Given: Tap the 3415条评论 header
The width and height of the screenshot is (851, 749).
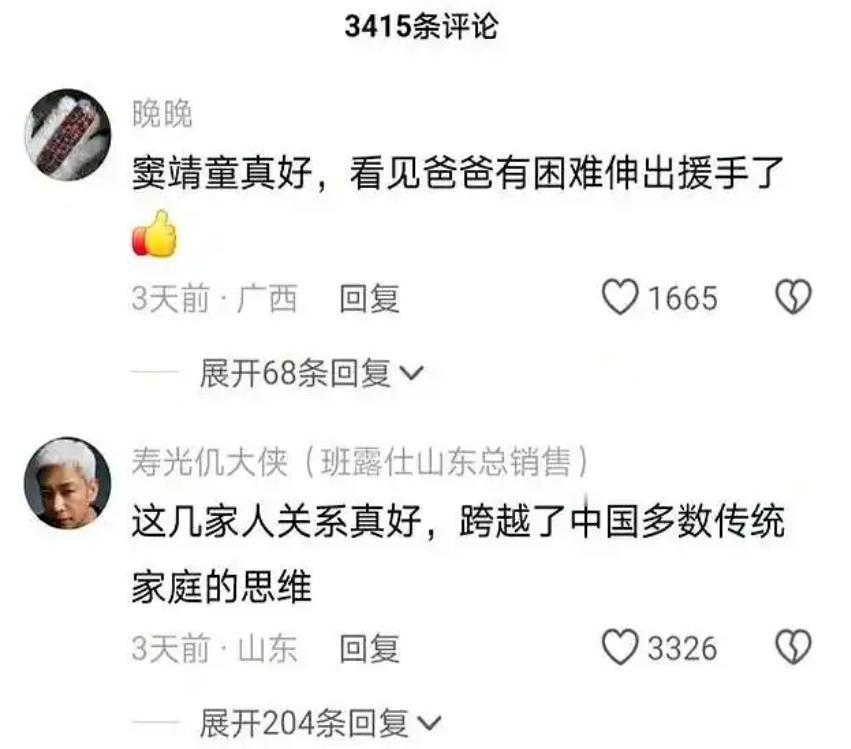Looking at the screenshot, I should (421, 26).
